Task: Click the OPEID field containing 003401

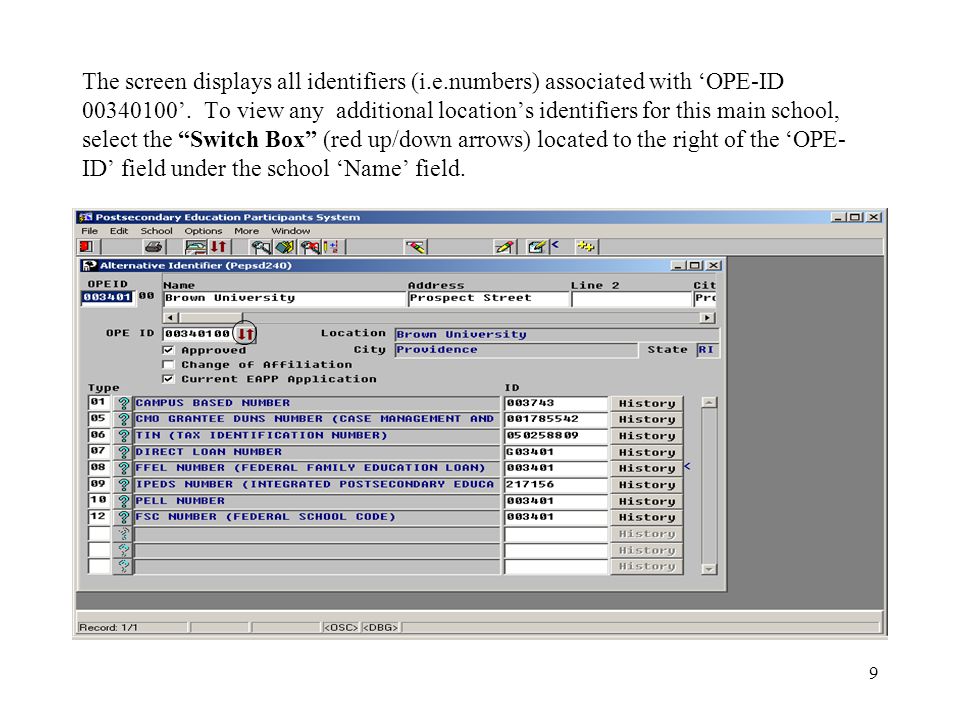Action: click(107, 298)
